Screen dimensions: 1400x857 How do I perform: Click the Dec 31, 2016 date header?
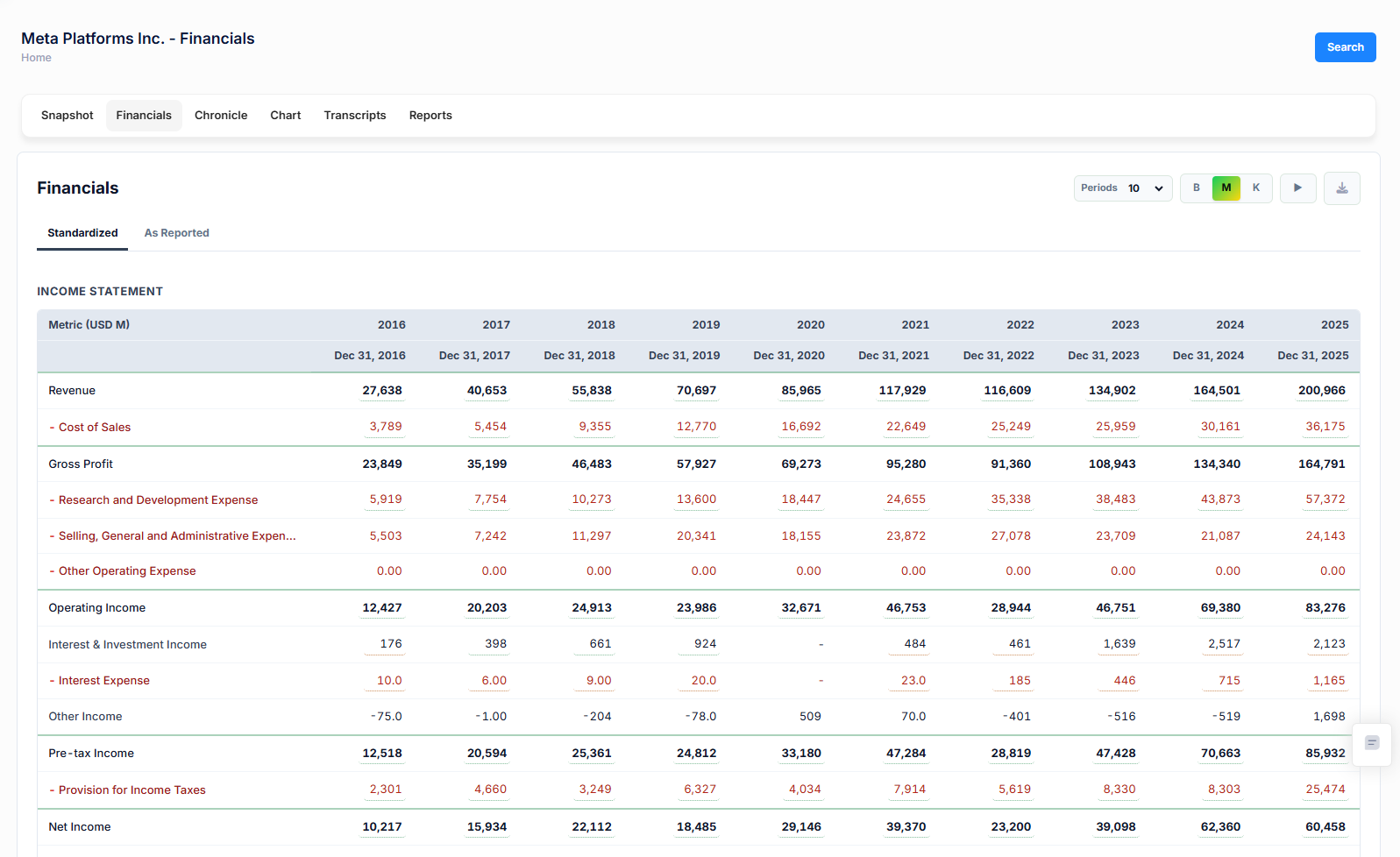click(x=369, y=356)
